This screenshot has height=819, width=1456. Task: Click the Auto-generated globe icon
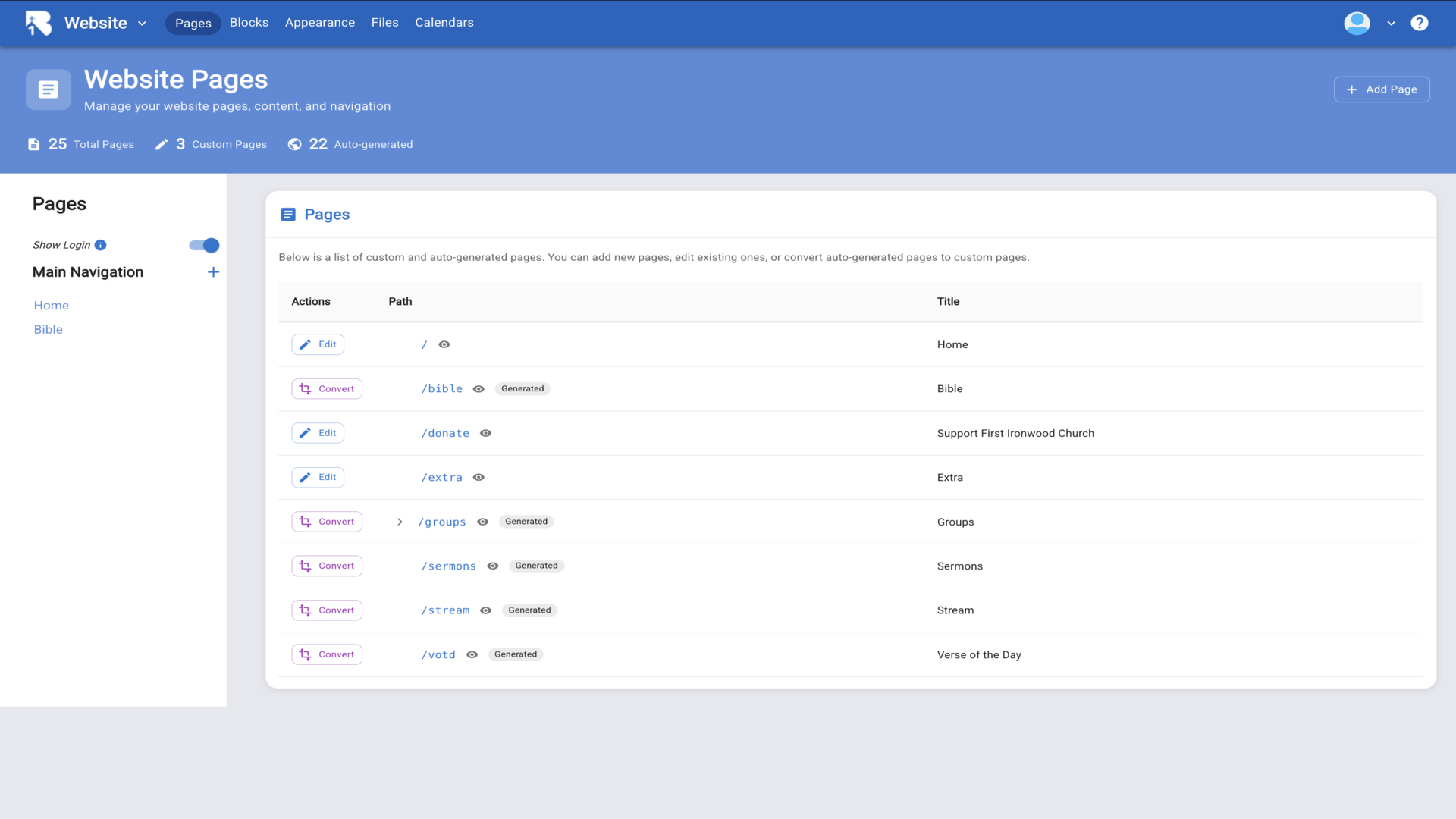[295, 144]
